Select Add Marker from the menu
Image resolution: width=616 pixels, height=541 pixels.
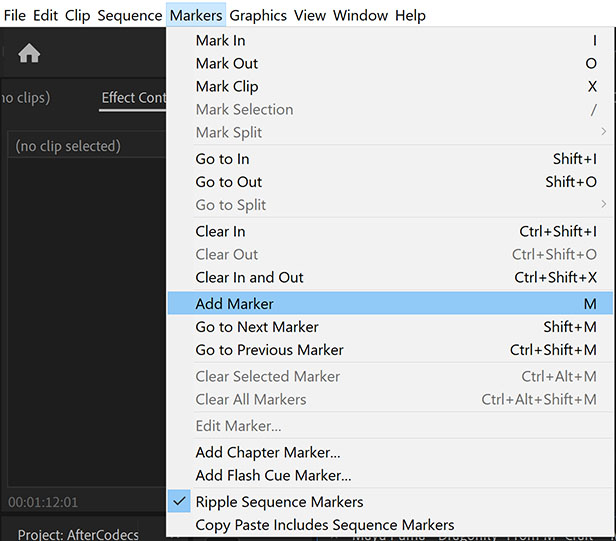234,304
